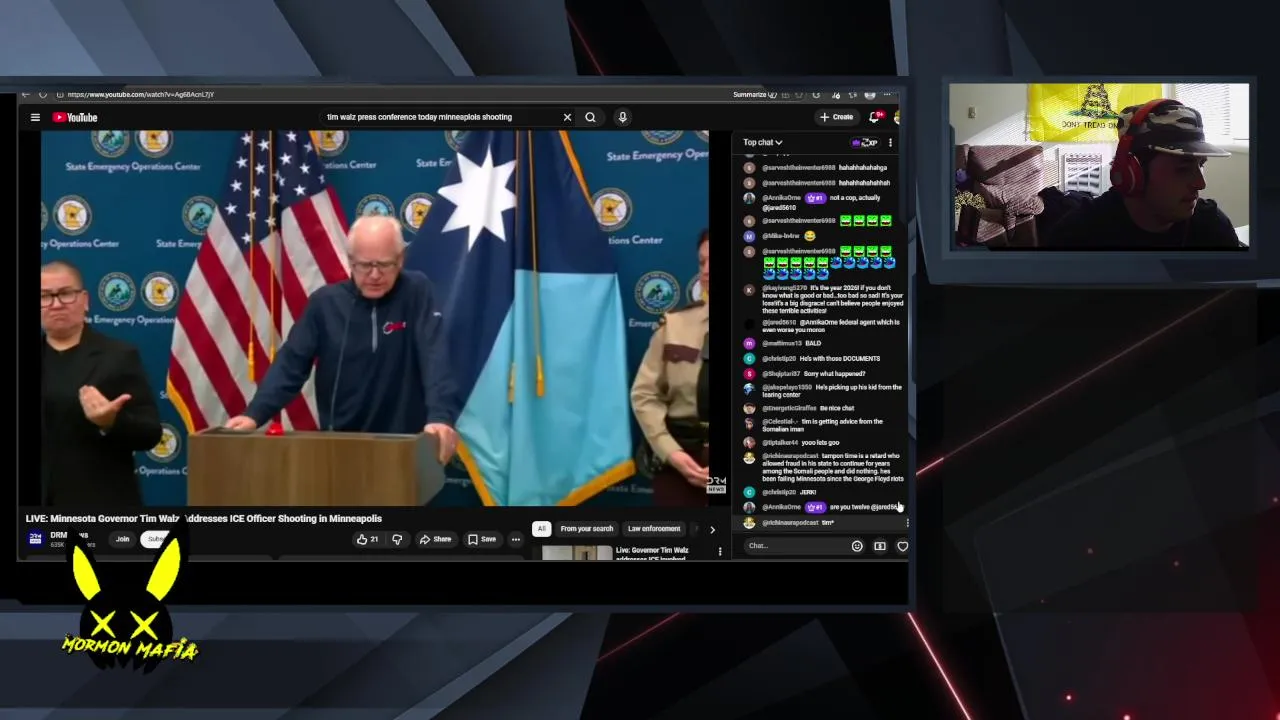Screen dimensions: 1280x720
Task: Open the notifications bell
Action: point(876,117)
